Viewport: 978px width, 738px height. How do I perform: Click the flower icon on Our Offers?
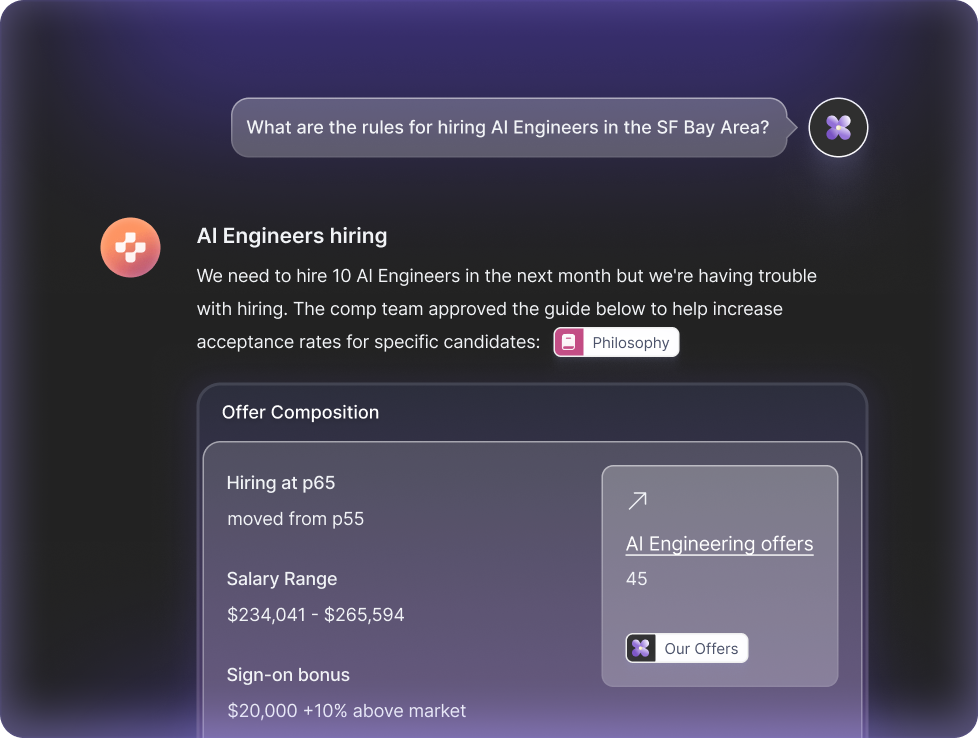641,648
